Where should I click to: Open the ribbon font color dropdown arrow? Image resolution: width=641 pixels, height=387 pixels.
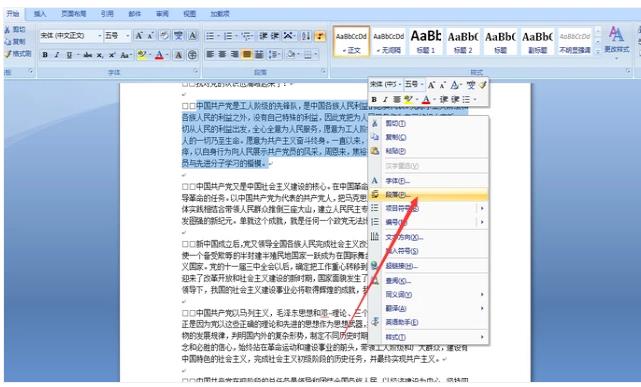click(x=167, y=55)
